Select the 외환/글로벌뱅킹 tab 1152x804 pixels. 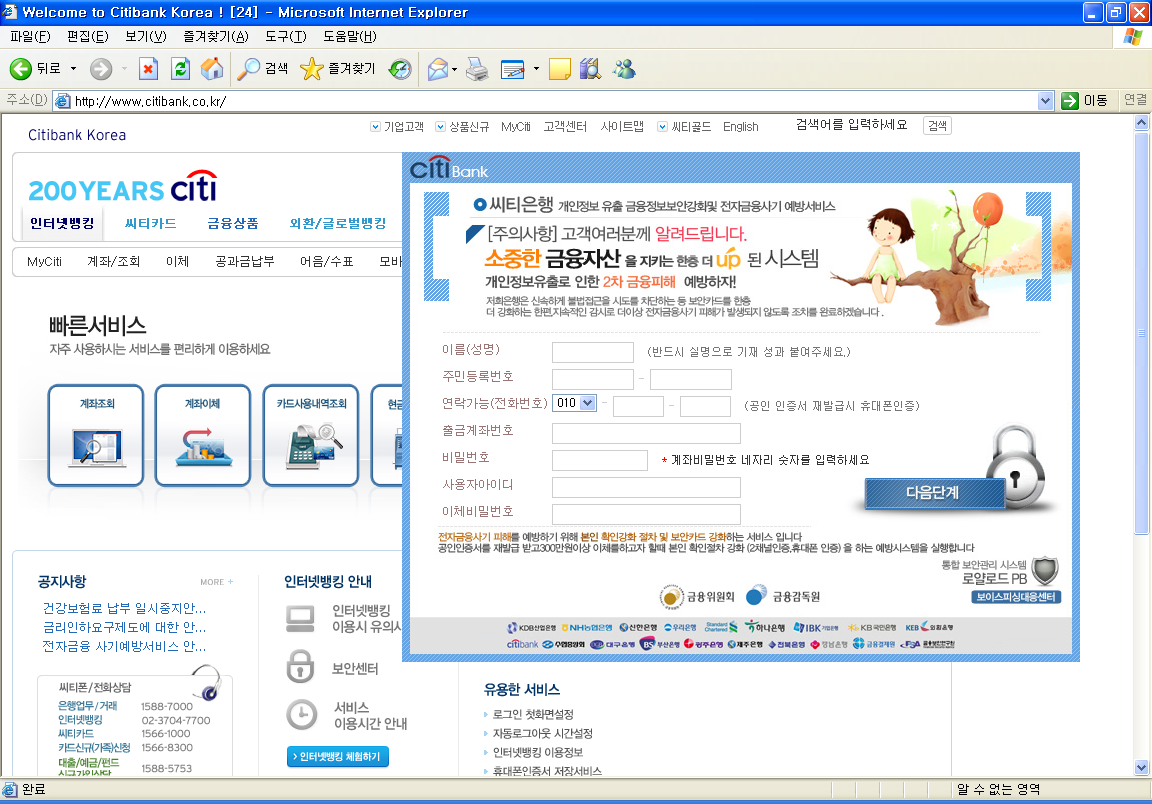[x=338, y=223]
